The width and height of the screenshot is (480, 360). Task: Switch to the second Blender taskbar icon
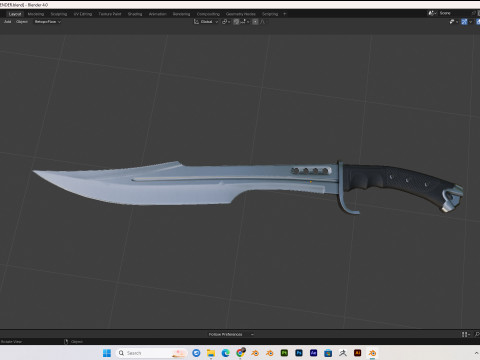(270, 353)
